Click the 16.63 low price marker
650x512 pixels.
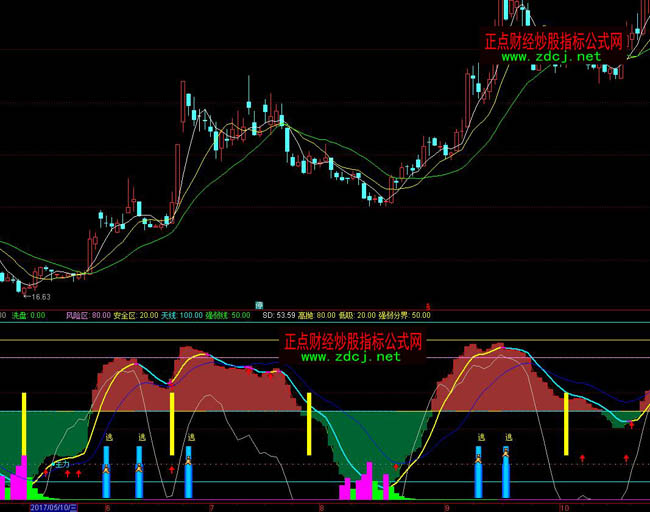38,297
